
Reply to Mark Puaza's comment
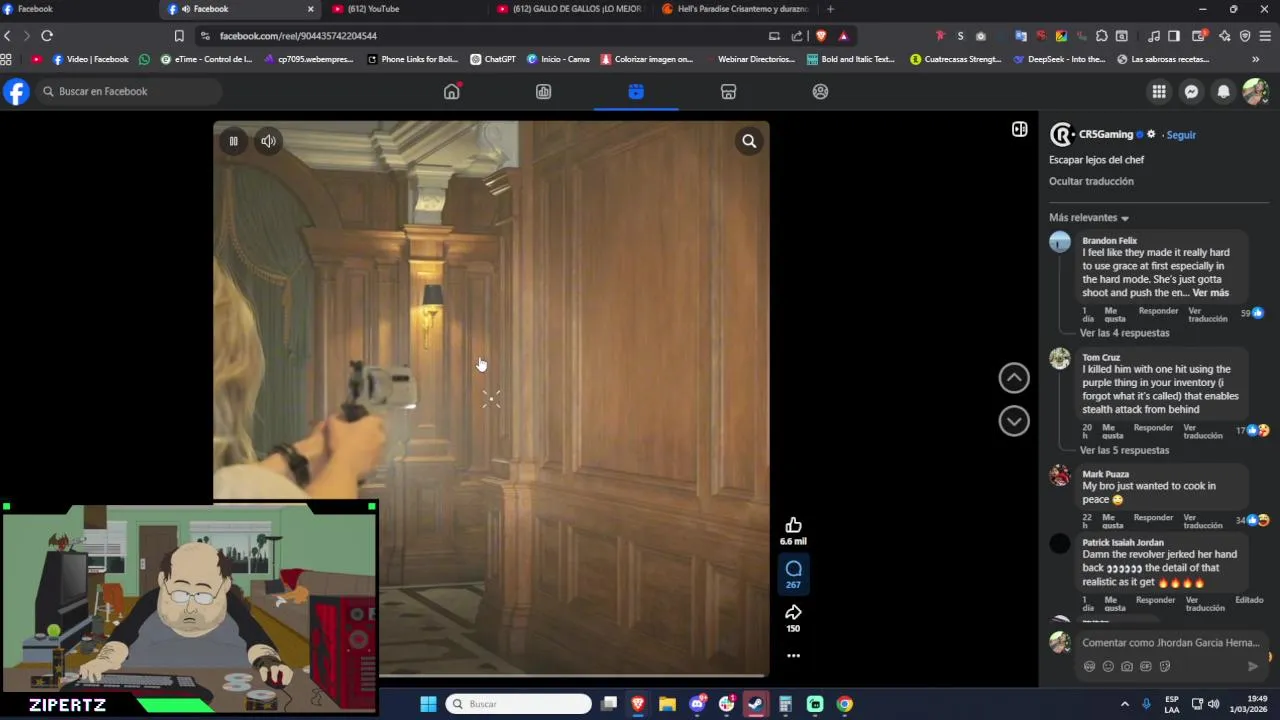point(1153,517)
